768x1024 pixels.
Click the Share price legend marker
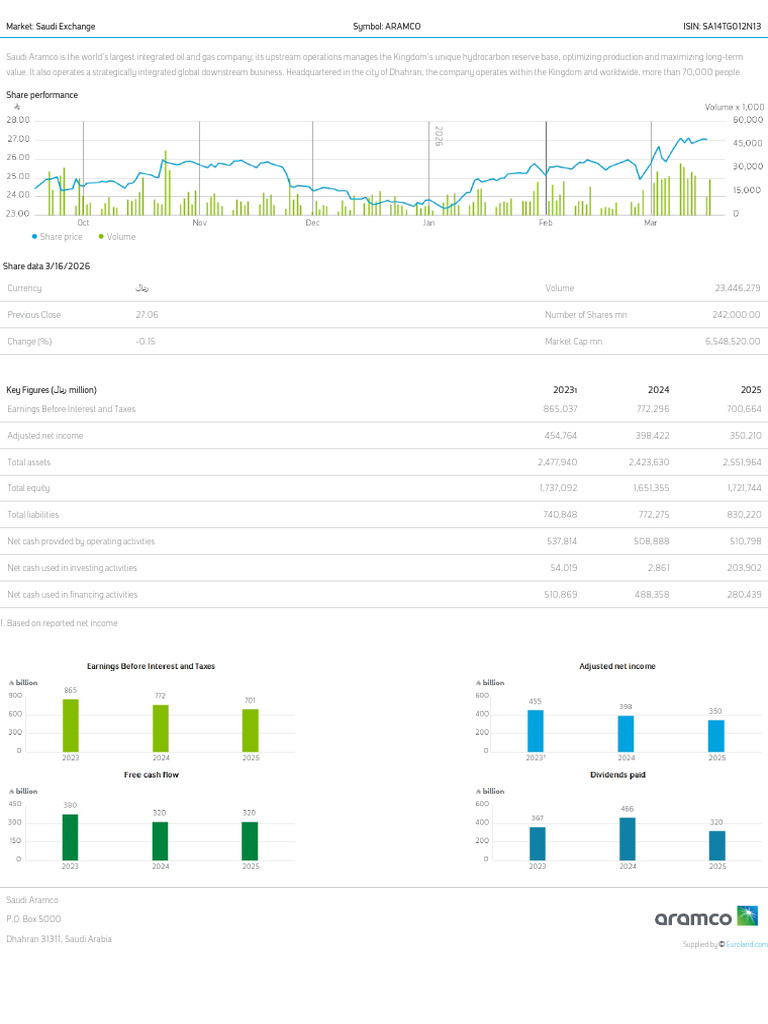[x=35, y=237]
